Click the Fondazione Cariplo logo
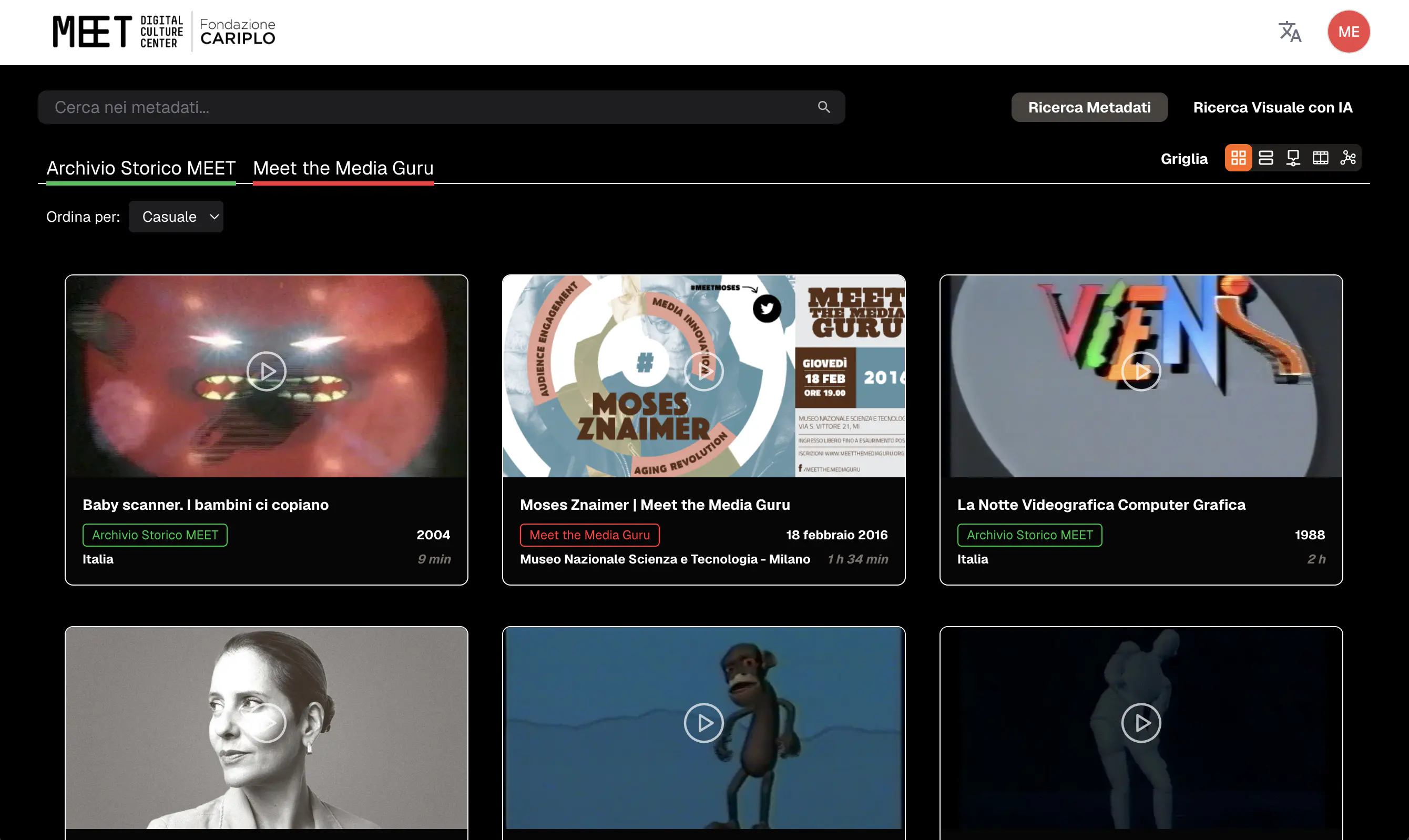This screenshot has width=1409, height=840. click(238, 32)
